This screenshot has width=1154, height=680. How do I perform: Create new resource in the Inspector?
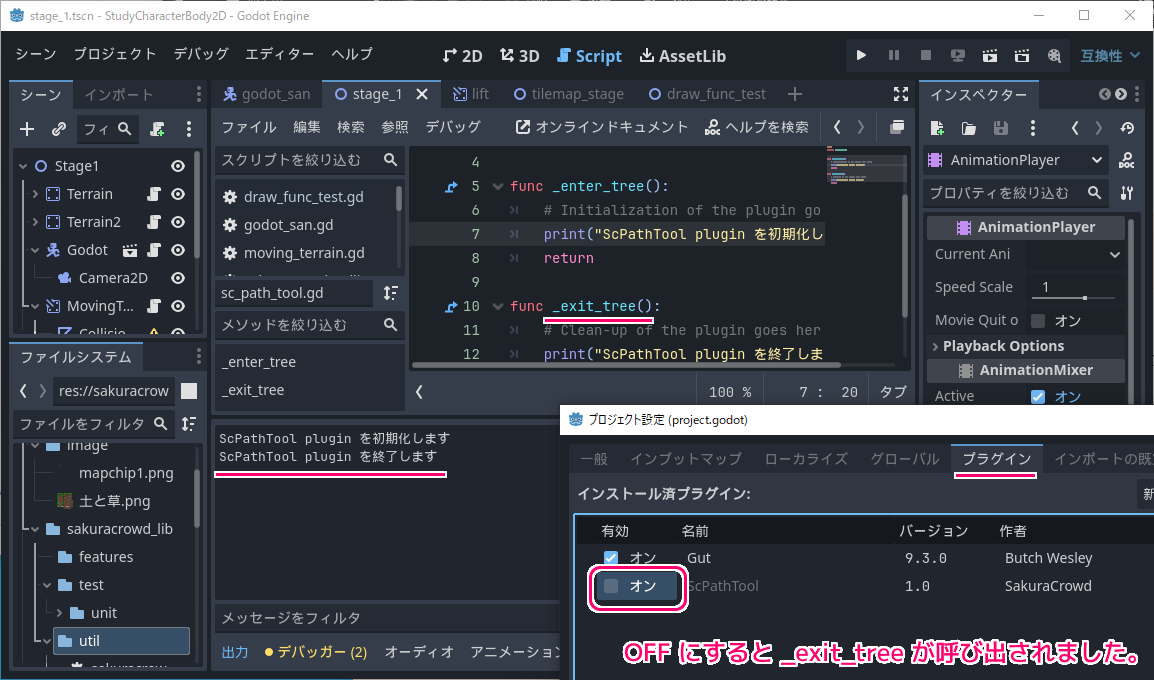[938, 128]
